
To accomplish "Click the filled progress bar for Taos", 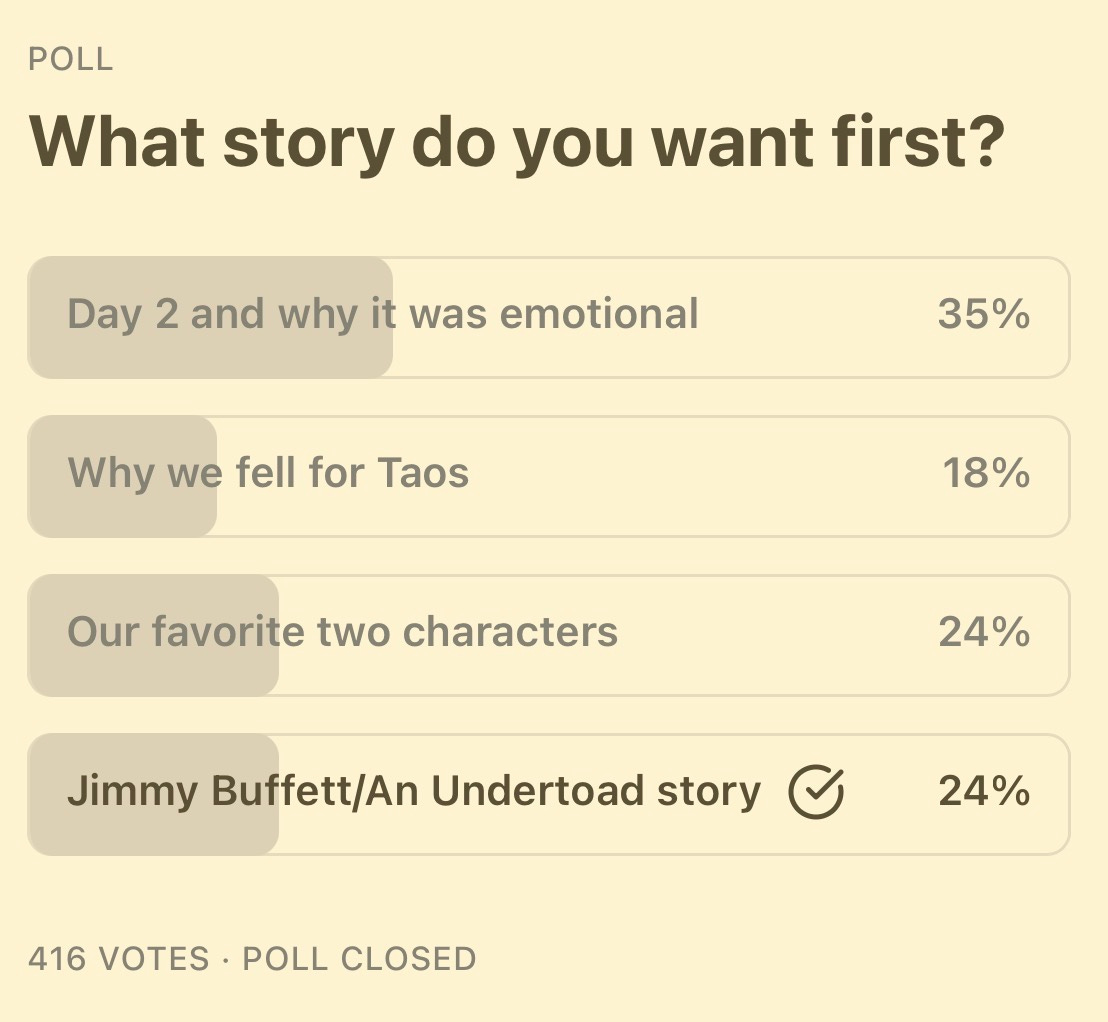I will 122,476.
